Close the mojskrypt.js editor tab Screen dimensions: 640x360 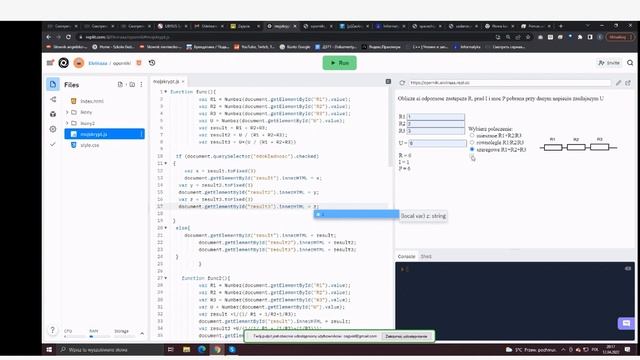click(x=183, y=82)
